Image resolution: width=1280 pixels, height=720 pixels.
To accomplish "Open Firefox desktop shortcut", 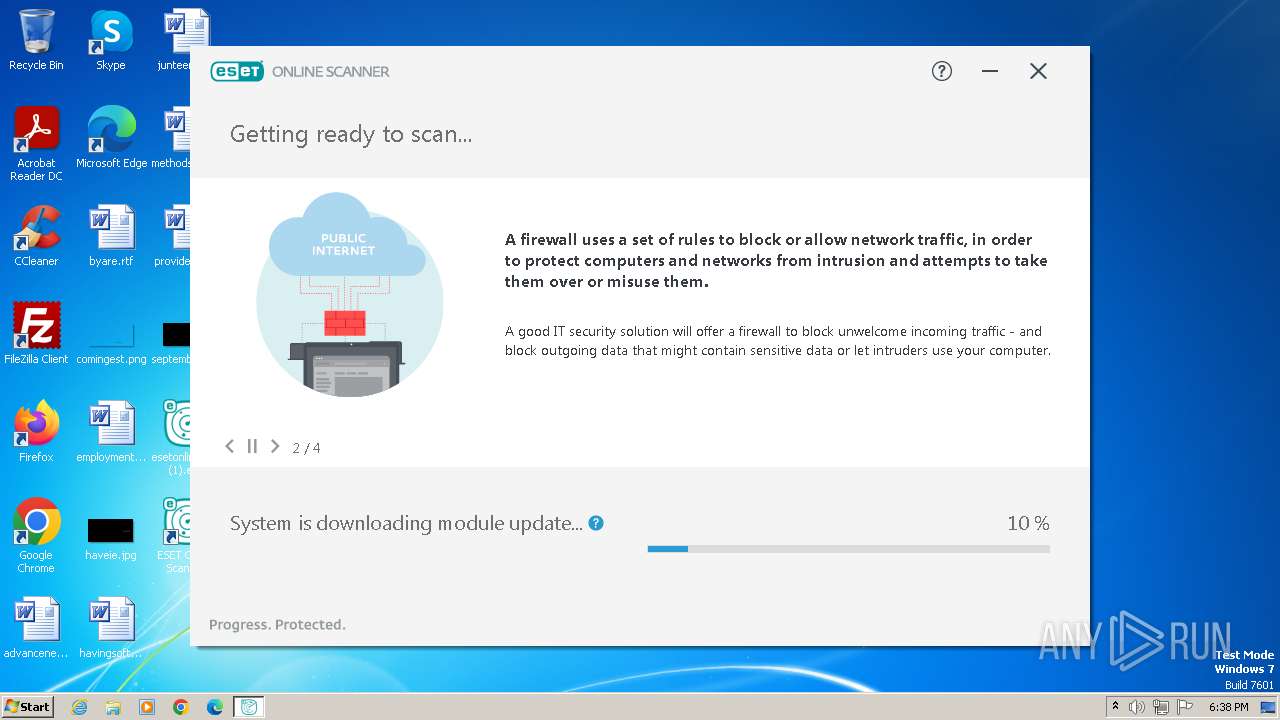I will point(36,432).
